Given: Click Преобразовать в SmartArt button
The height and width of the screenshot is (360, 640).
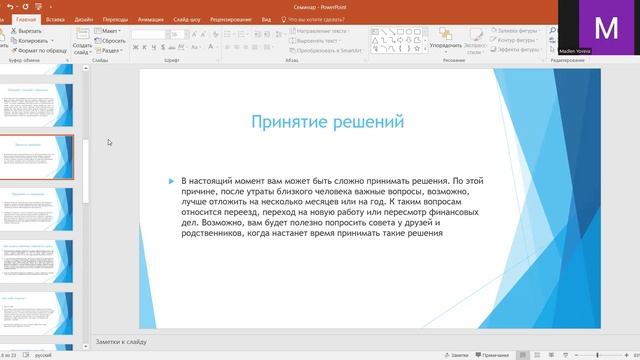Looking at the screenshot, I should 326,50.
